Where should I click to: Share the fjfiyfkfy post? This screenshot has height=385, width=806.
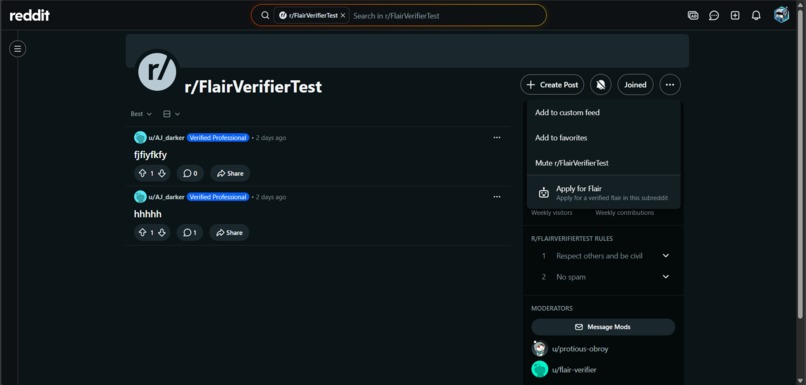point(230,173)
